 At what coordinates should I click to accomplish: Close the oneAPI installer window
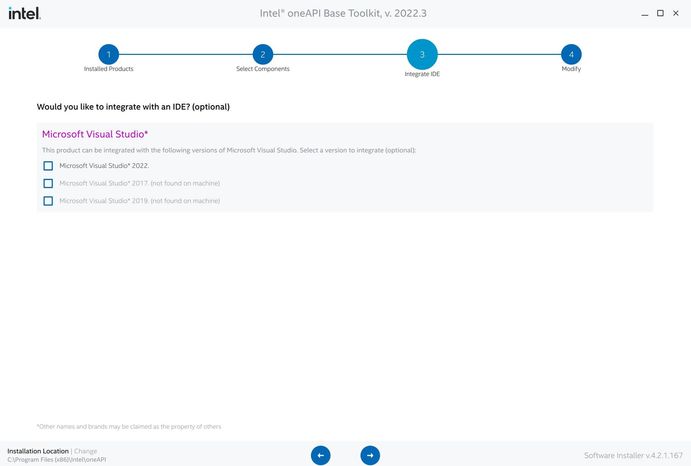tap(678, 13)
